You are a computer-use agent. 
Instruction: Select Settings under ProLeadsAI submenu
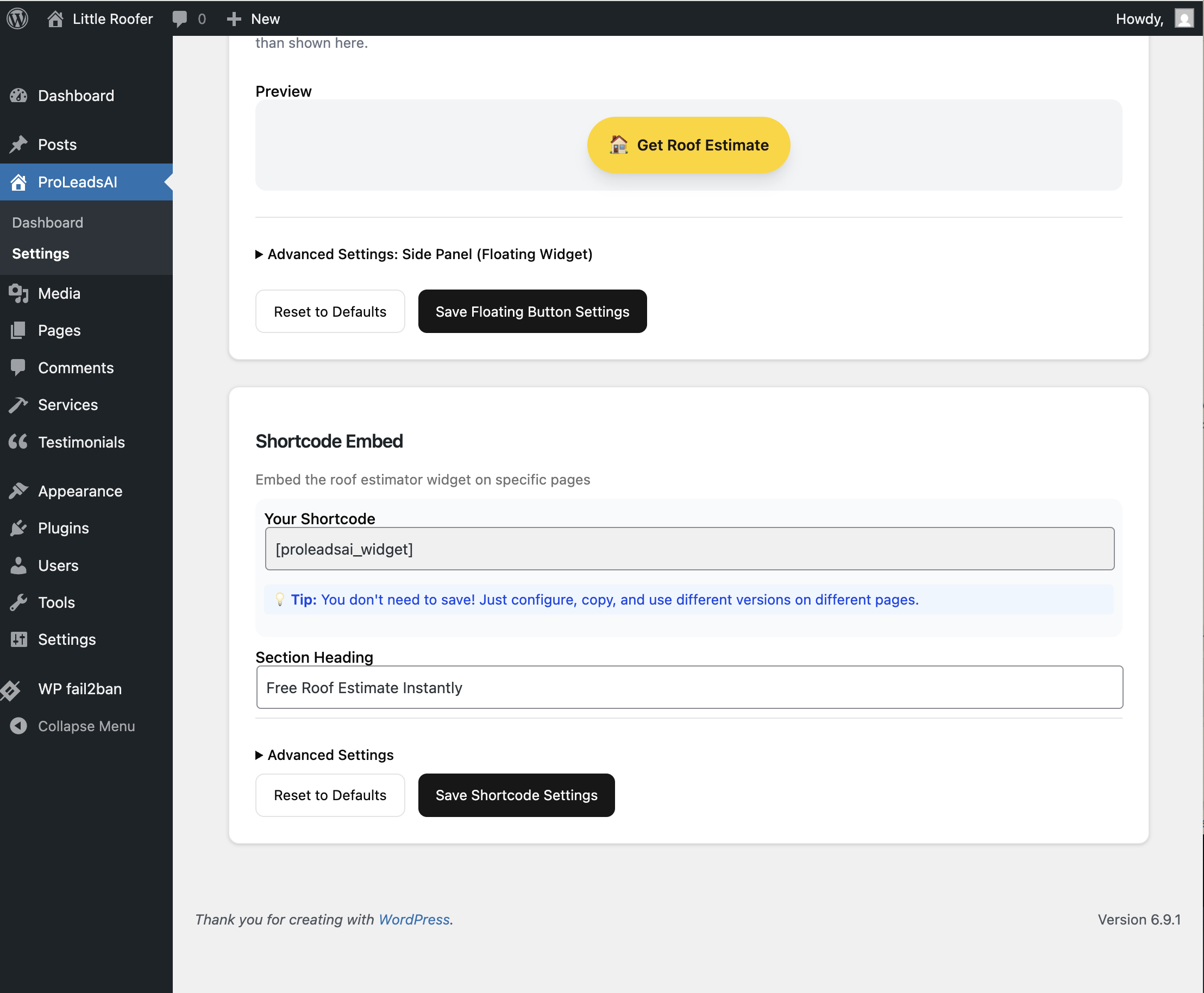(x=41, y=253)
